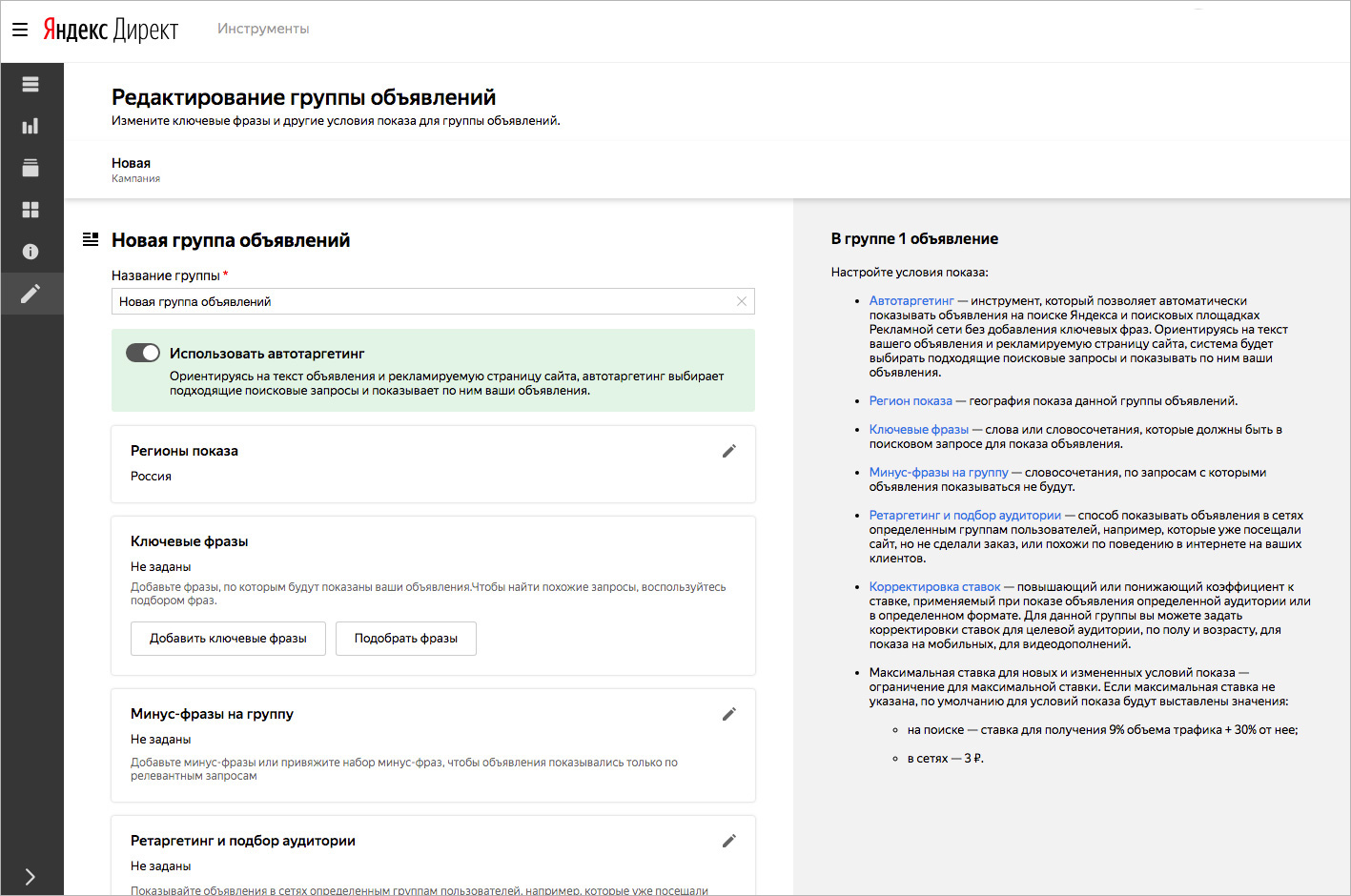Edit Минус-фразы на группу with pencil icon
This screenshot has height=896, width=1351.
point(729,714)
